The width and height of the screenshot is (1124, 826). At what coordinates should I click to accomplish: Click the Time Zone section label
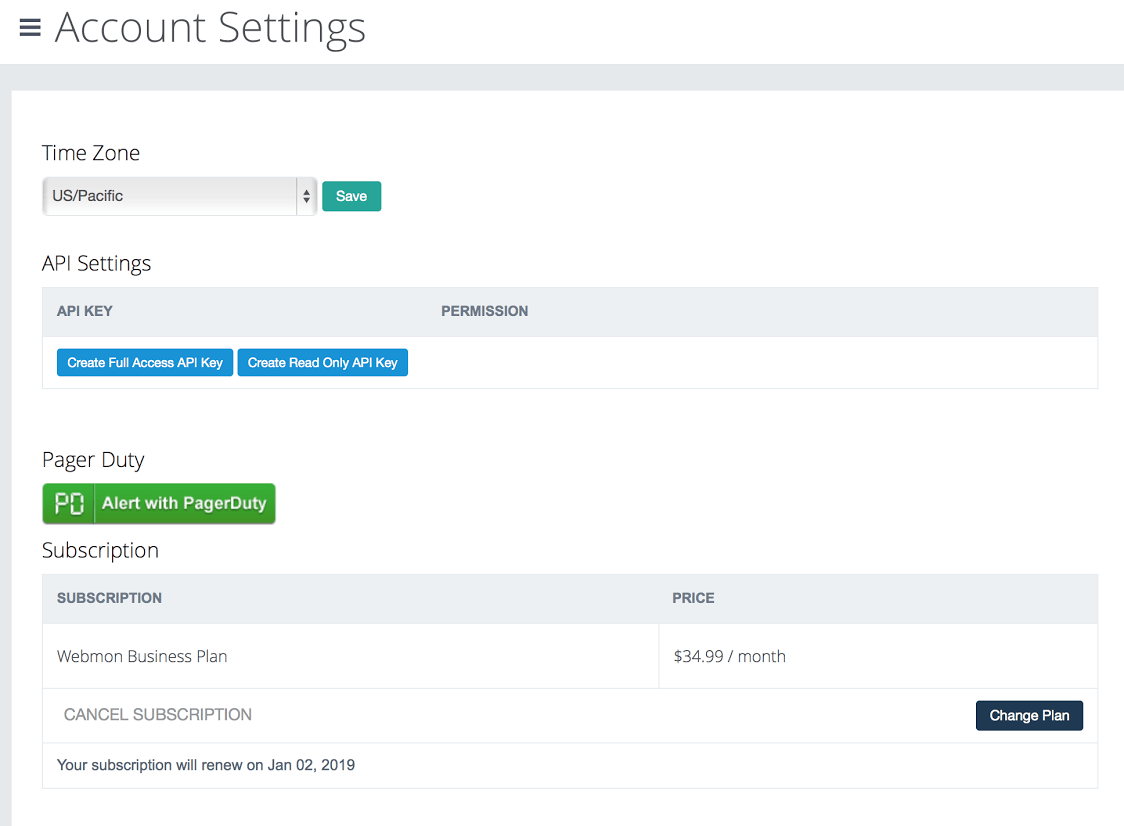tap(91, 153)
